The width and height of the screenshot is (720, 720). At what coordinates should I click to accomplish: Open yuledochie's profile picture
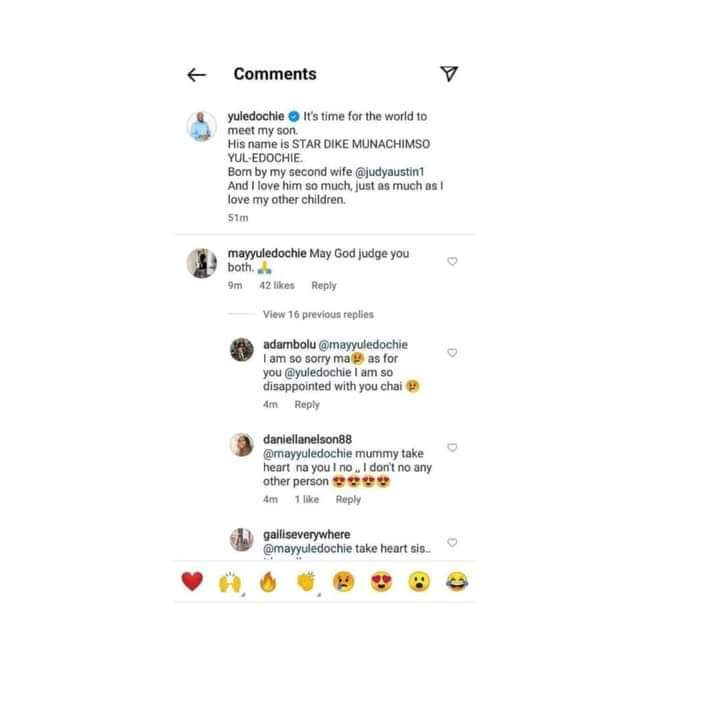(x=202, y=126)
